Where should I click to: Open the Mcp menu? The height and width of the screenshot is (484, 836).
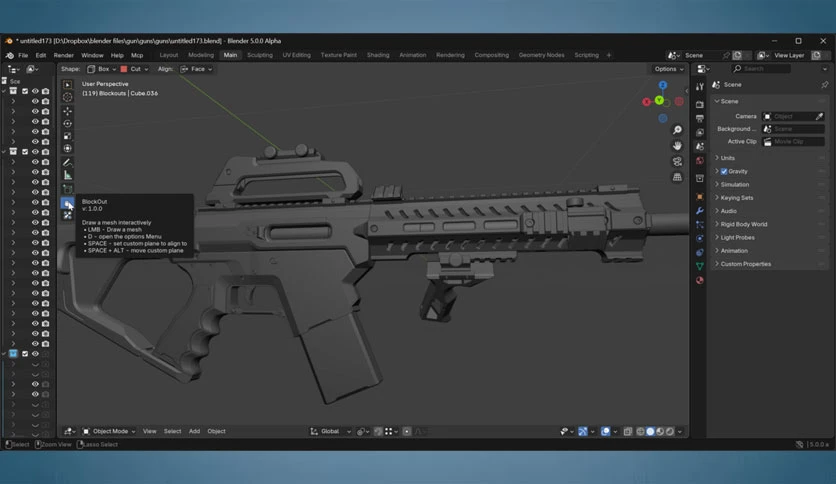coord(137,55)
